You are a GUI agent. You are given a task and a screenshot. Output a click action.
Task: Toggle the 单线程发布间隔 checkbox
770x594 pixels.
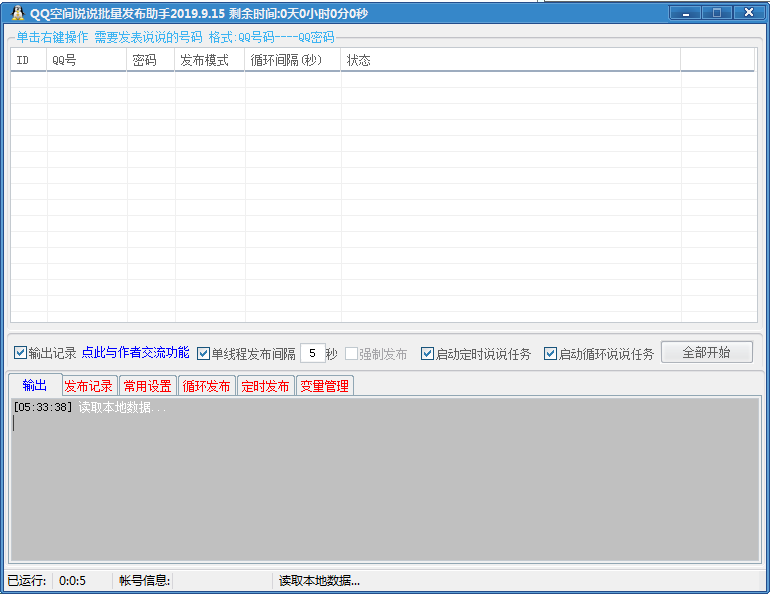coord(203,353)
